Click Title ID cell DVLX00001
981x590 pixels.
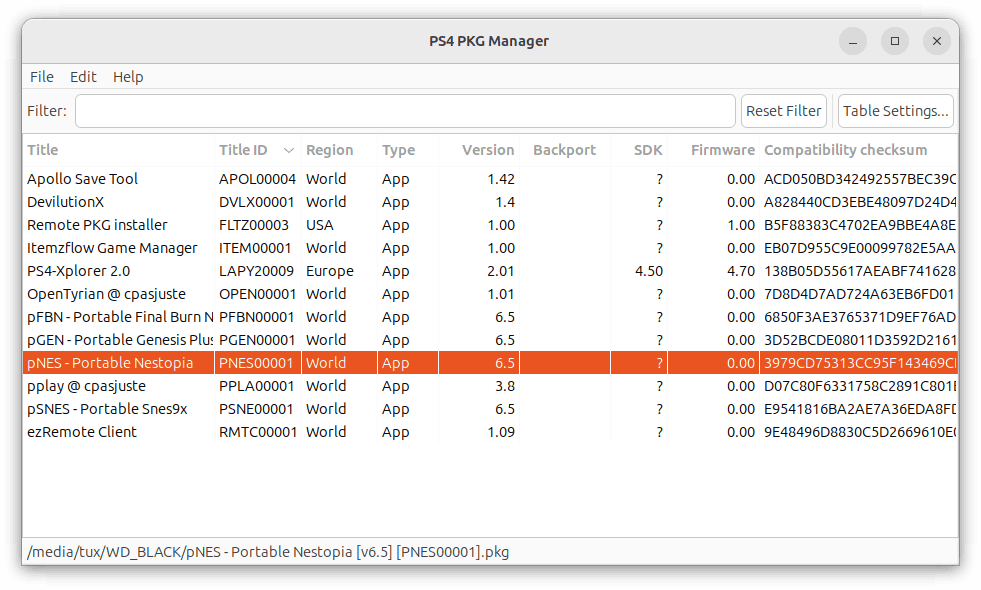[257, 202]
